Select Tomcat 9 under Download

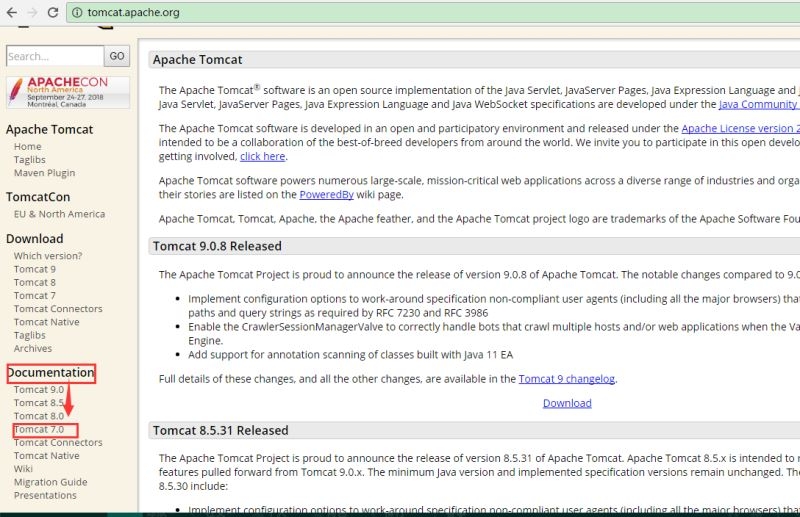pos(34,269)
